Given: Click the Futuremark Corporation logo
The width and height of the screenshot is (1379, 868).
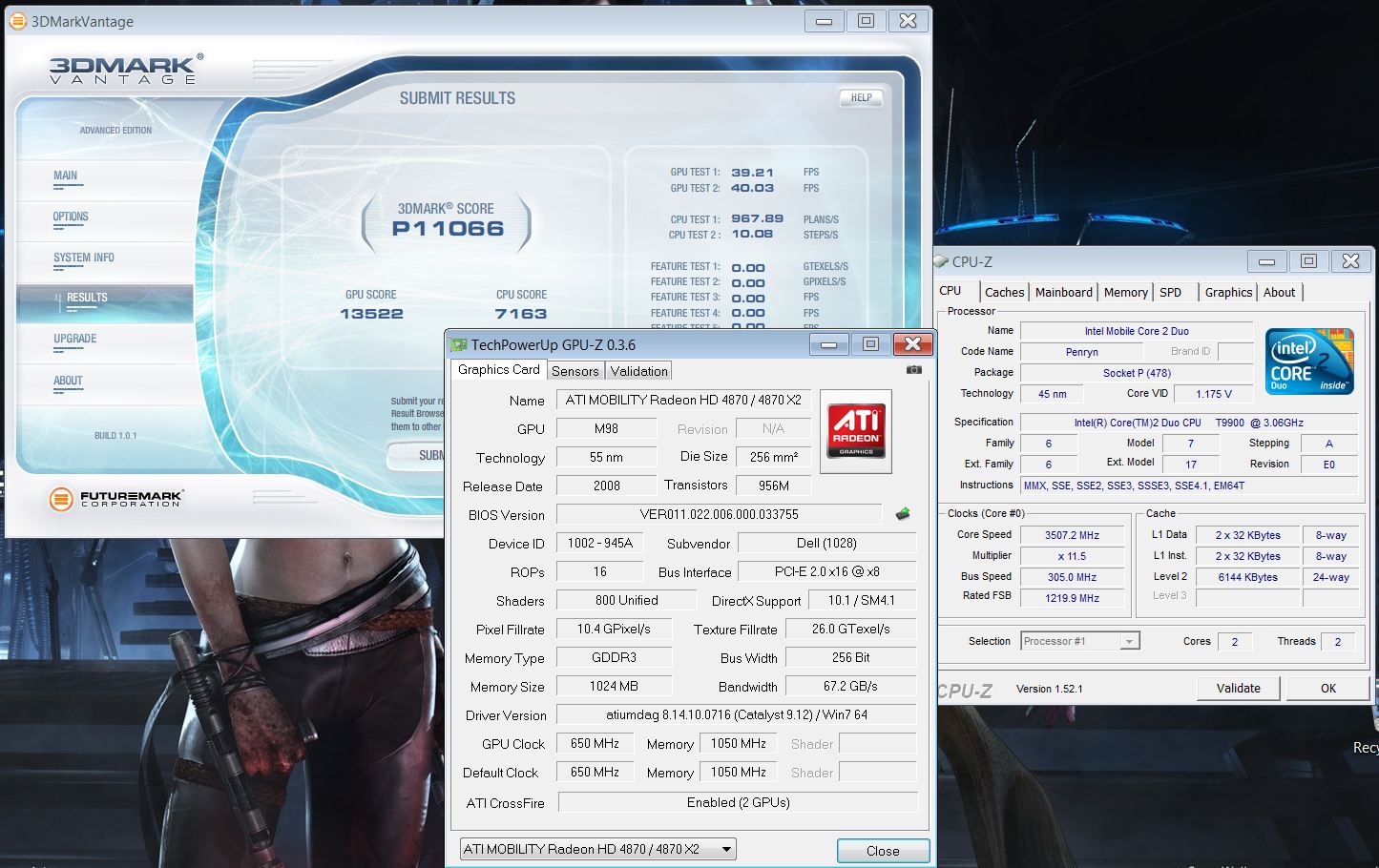Looking at the screenshot, I should pos(115,498).
